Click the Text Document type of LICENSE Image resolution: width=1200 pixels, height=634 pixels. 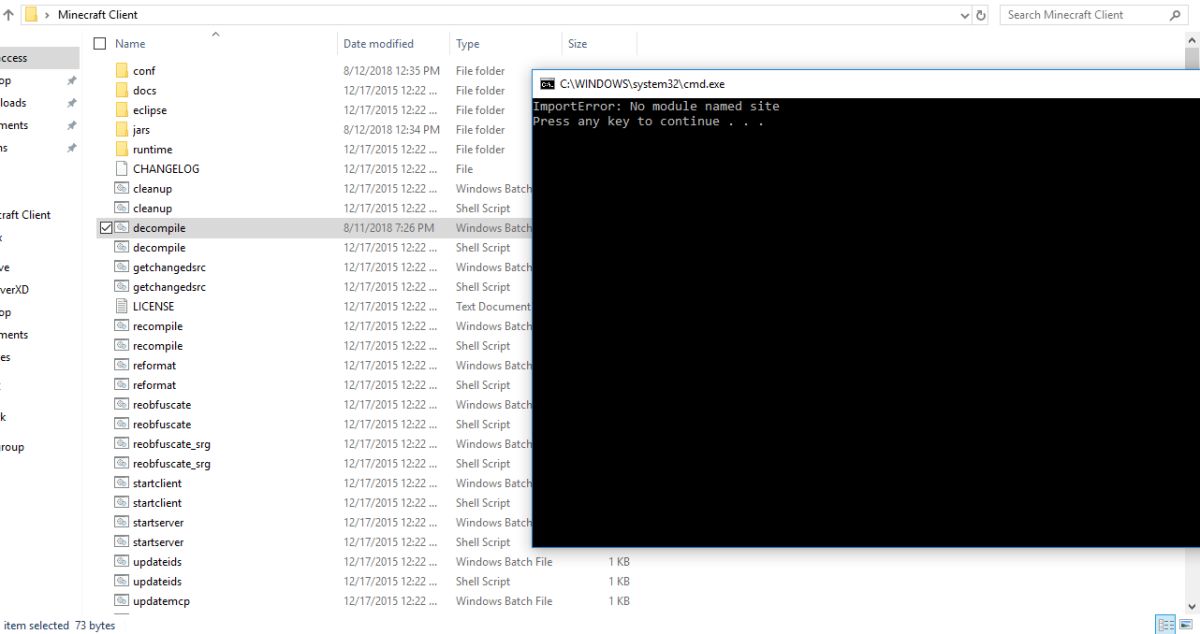[x=493, y=307]
